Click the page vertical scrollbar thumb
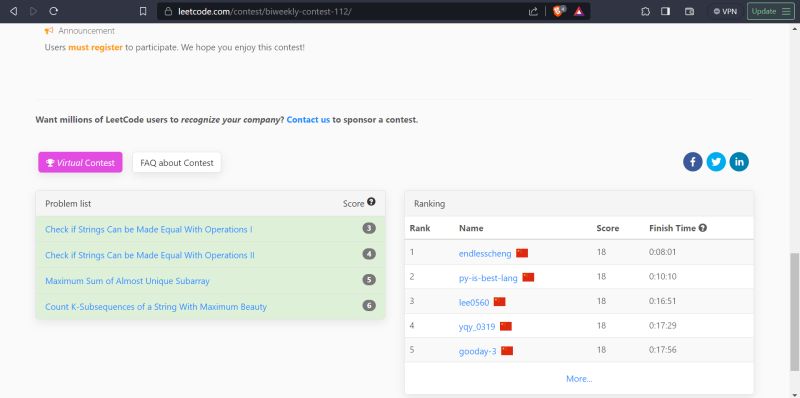Screen dimensions: 800x398 coord(794,312)
